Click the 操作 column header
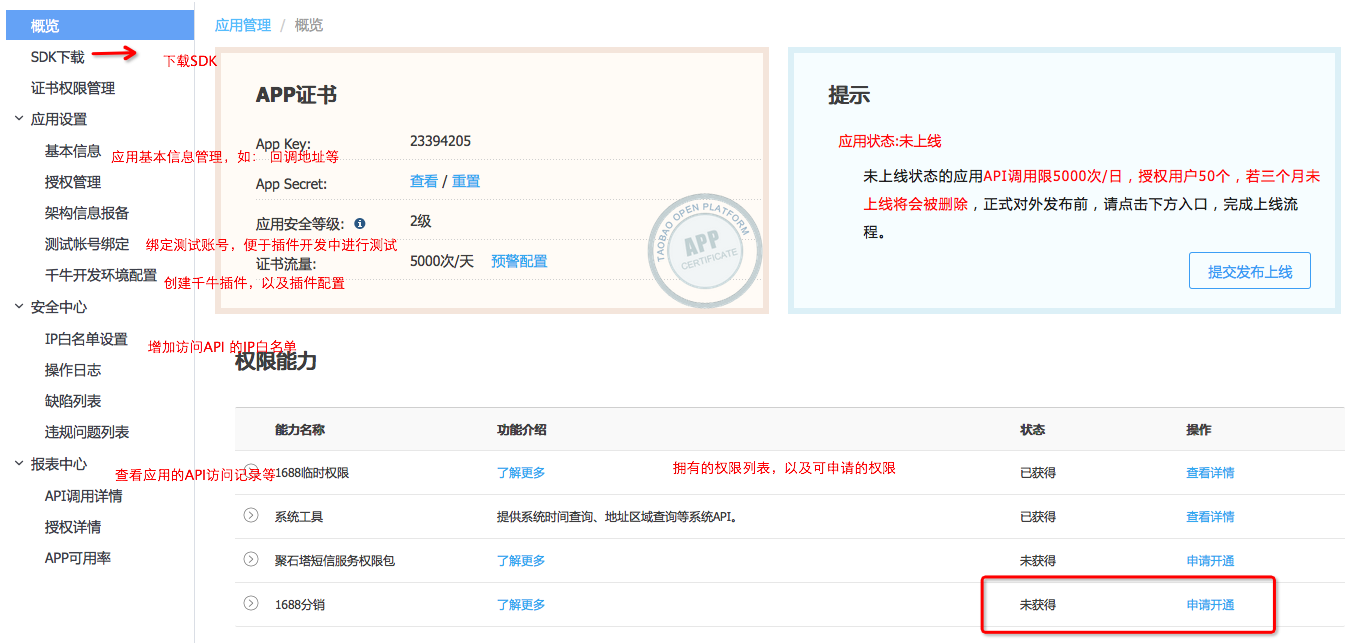 1198,430
